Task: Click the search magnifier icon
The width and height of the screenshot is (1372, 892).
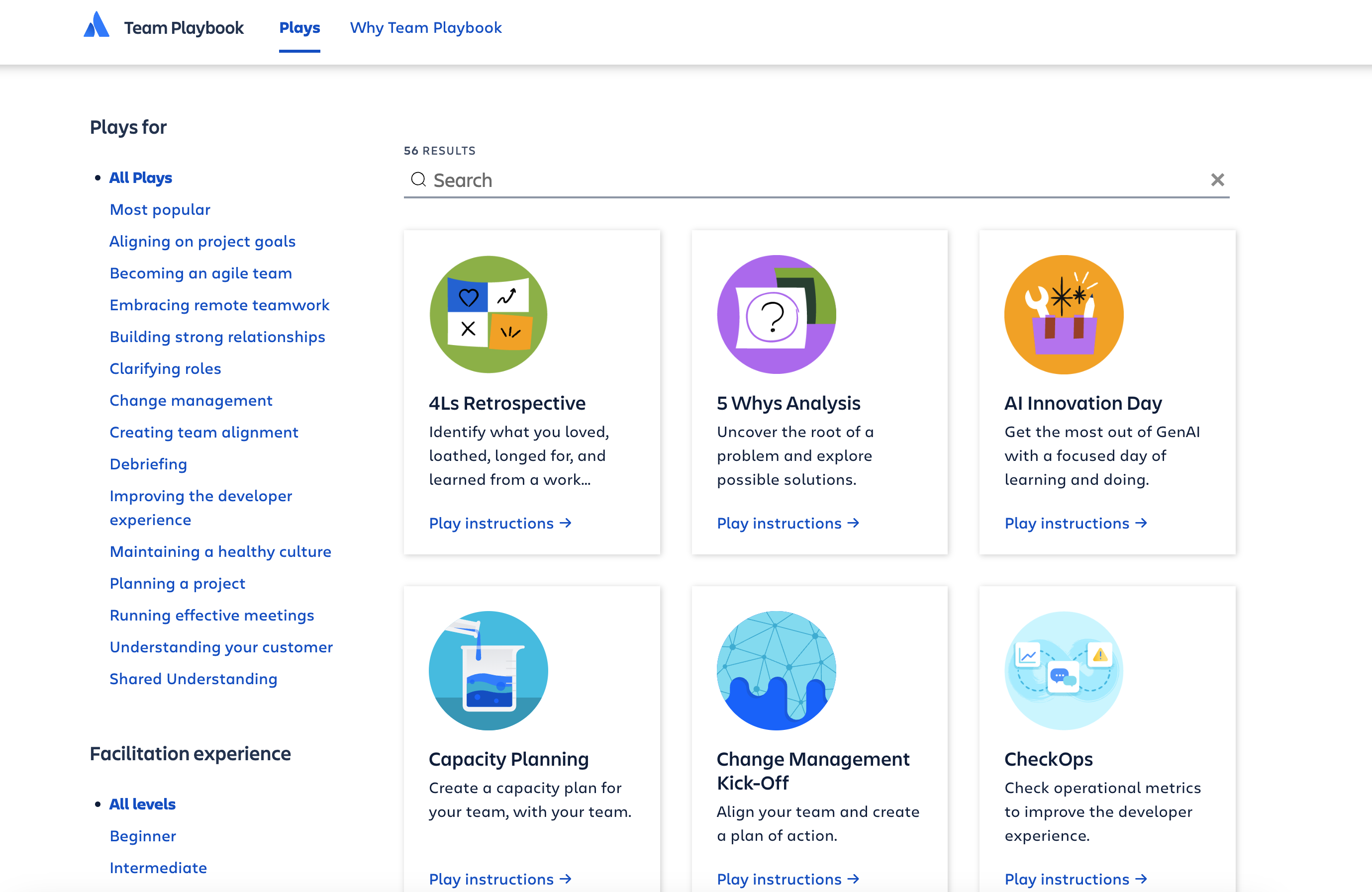Action: 418,180
